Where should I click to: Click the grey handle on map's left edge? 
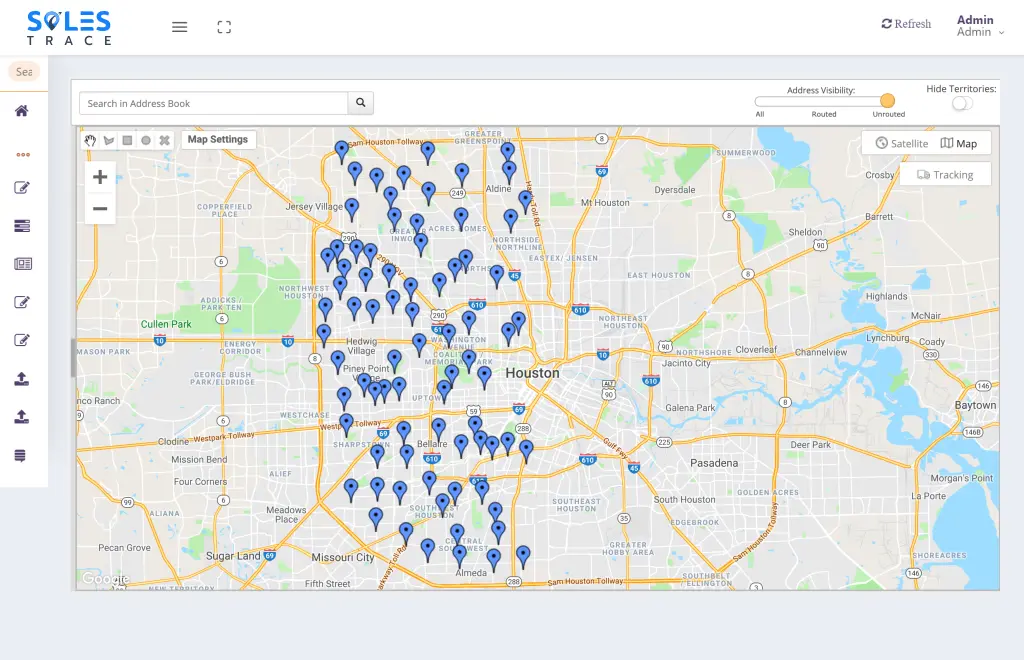73,358
